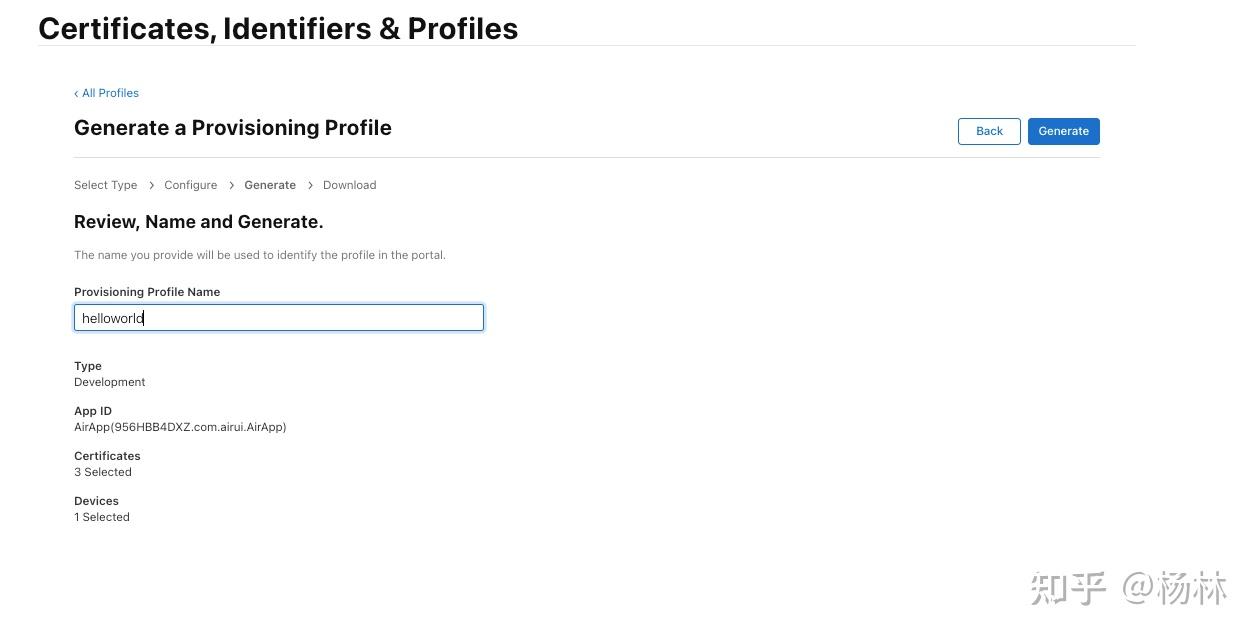The width and height of the screenshot is (1259, 638).
Task: Select the bold Generate breadcrumb step
Action: click(x=270, y=185)
